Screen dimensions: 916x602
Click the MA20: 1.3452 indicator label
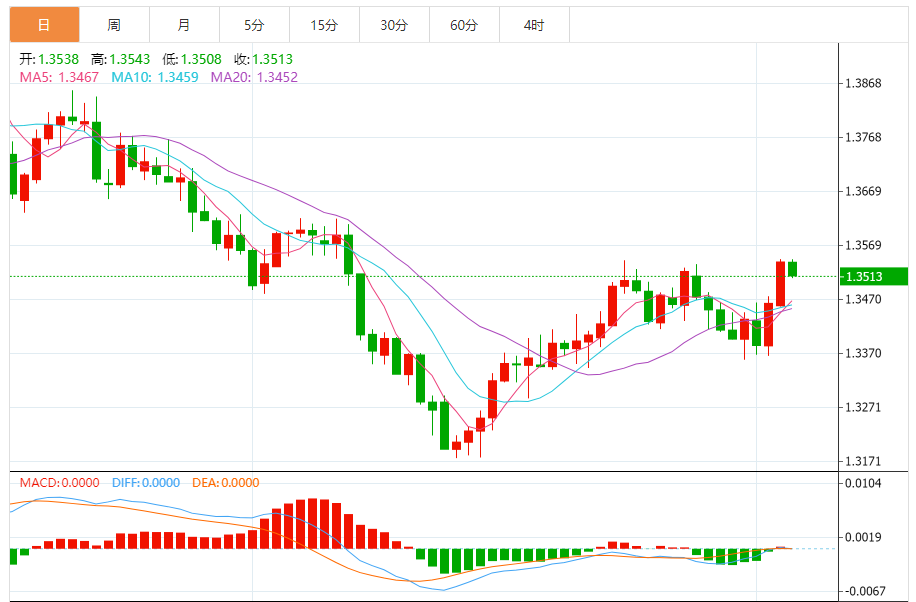(254, 77)
